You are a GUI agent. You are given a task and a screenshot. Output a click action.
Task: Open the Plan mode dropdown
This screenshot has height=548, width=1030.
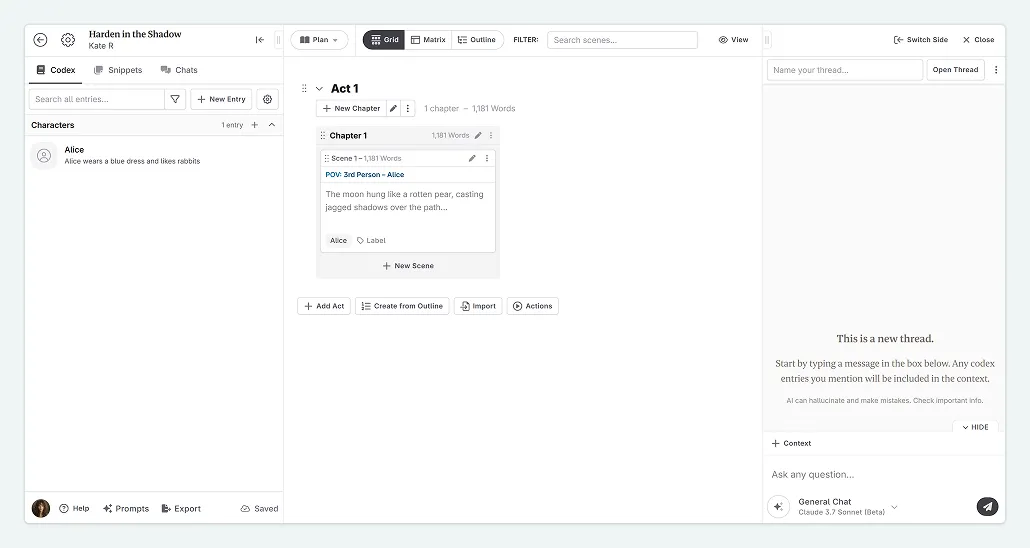click(x=319, y=40)
